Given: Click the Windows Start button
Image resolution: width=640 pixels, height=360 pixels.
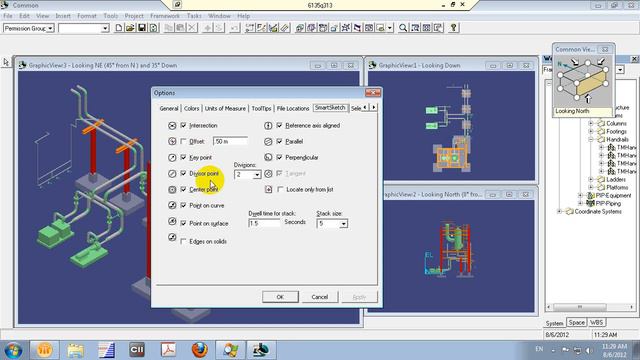Looking at the screenshot, I should point(13,350).
